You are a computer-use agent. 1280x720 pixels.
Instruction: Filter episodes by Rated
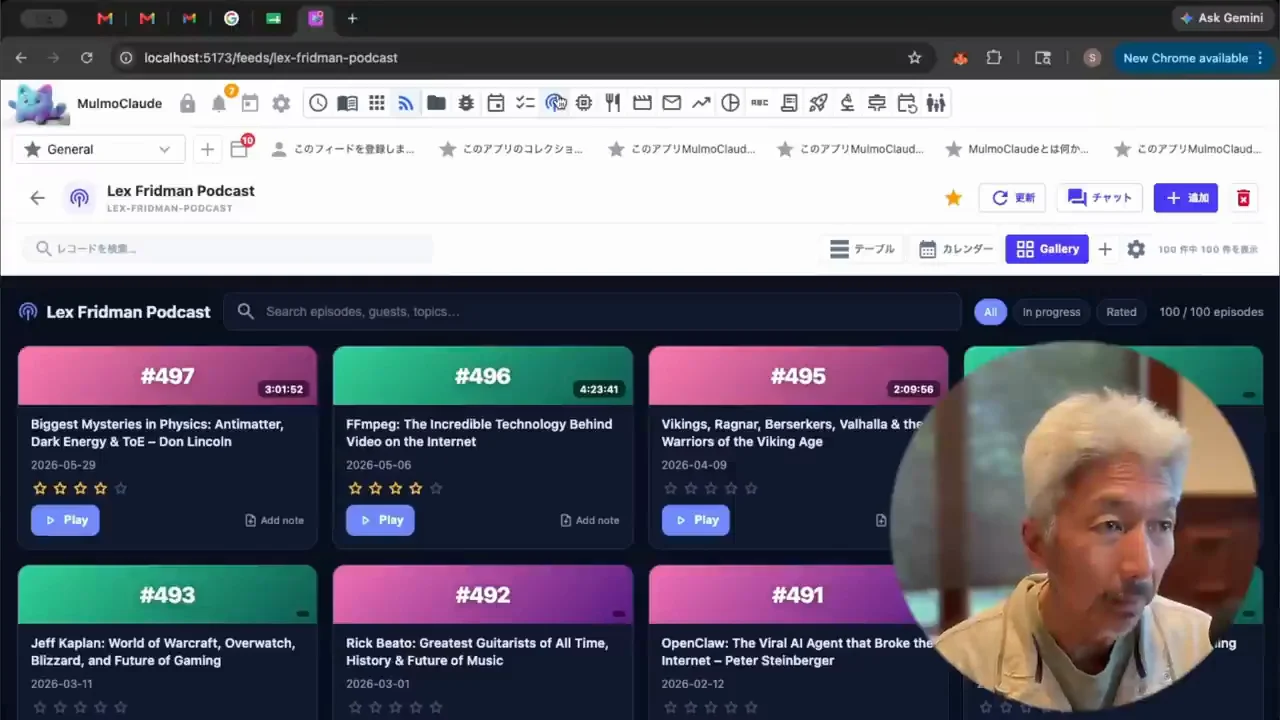(x=1121, y=312)
